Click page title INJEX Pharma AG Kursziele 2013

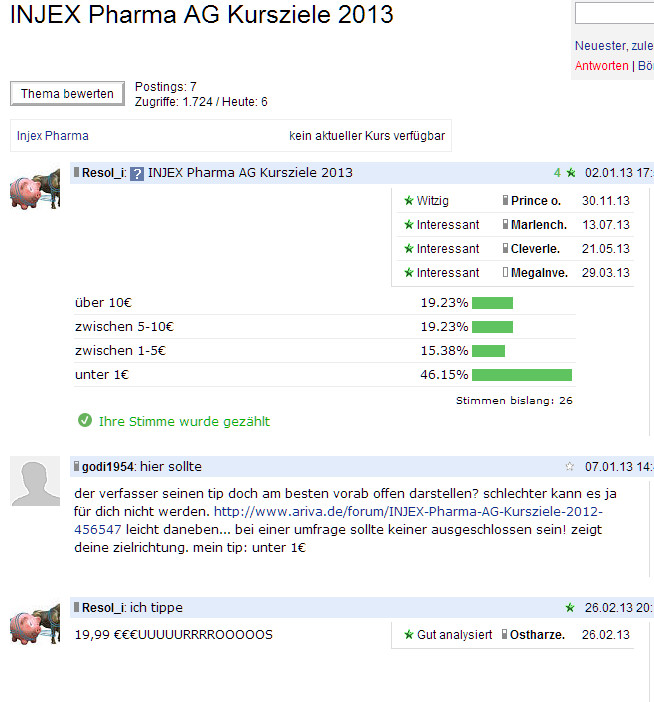(x=201, y=14)
